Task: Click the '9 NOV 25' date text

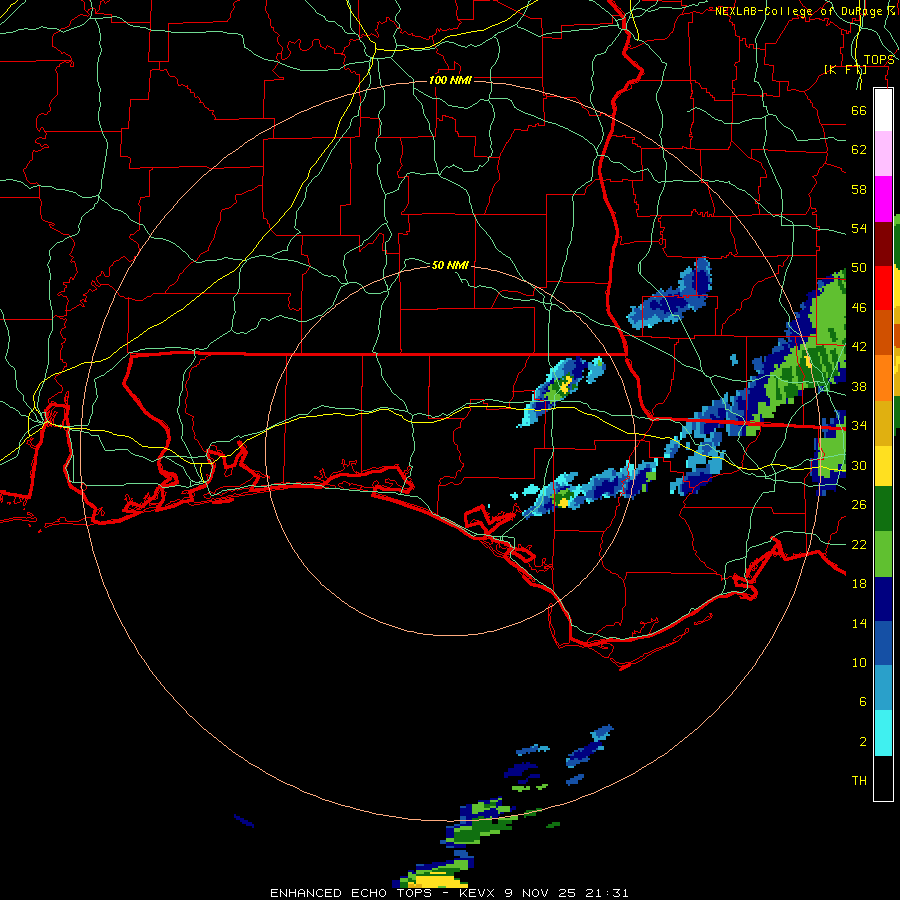Action: tap(542, 893)
